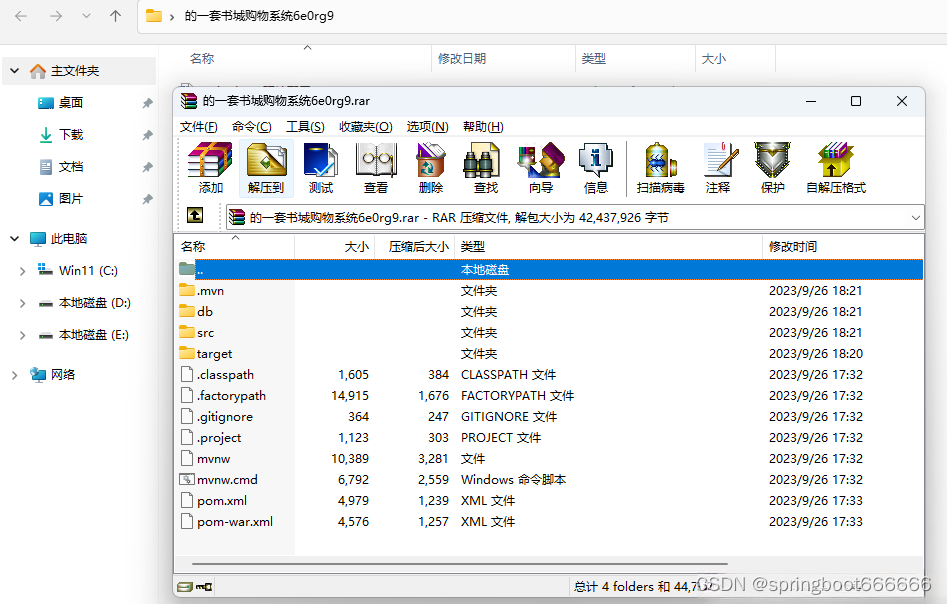Select the .mvn folder icon

187,291
